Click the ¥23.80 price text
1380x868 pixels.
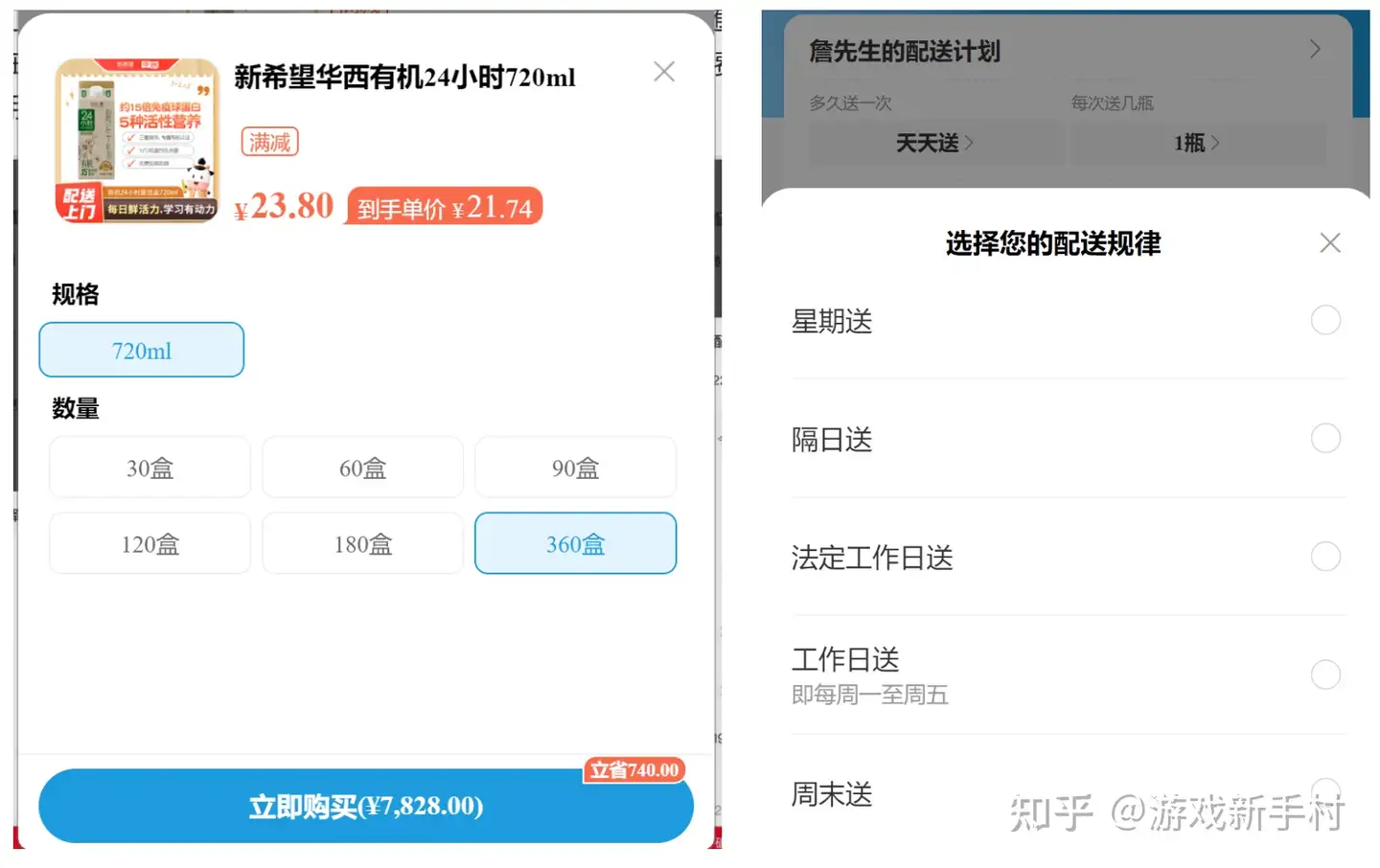pos(284,206)
